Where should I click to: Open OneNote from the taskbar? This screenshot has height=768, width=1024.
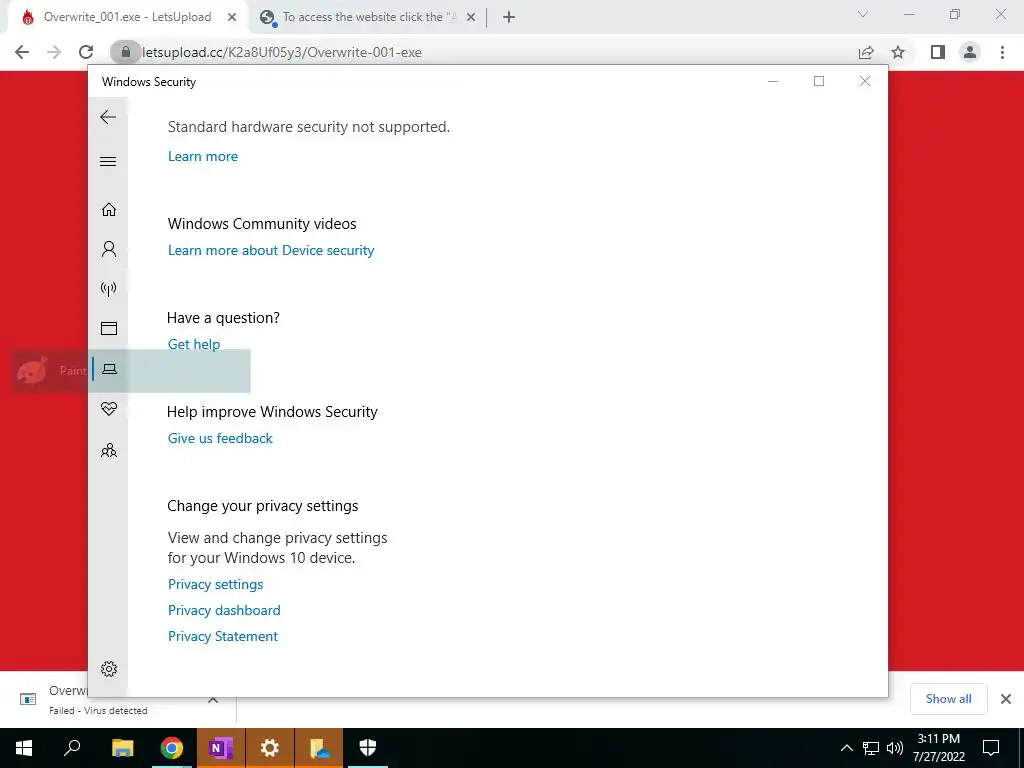pos(220,748)
